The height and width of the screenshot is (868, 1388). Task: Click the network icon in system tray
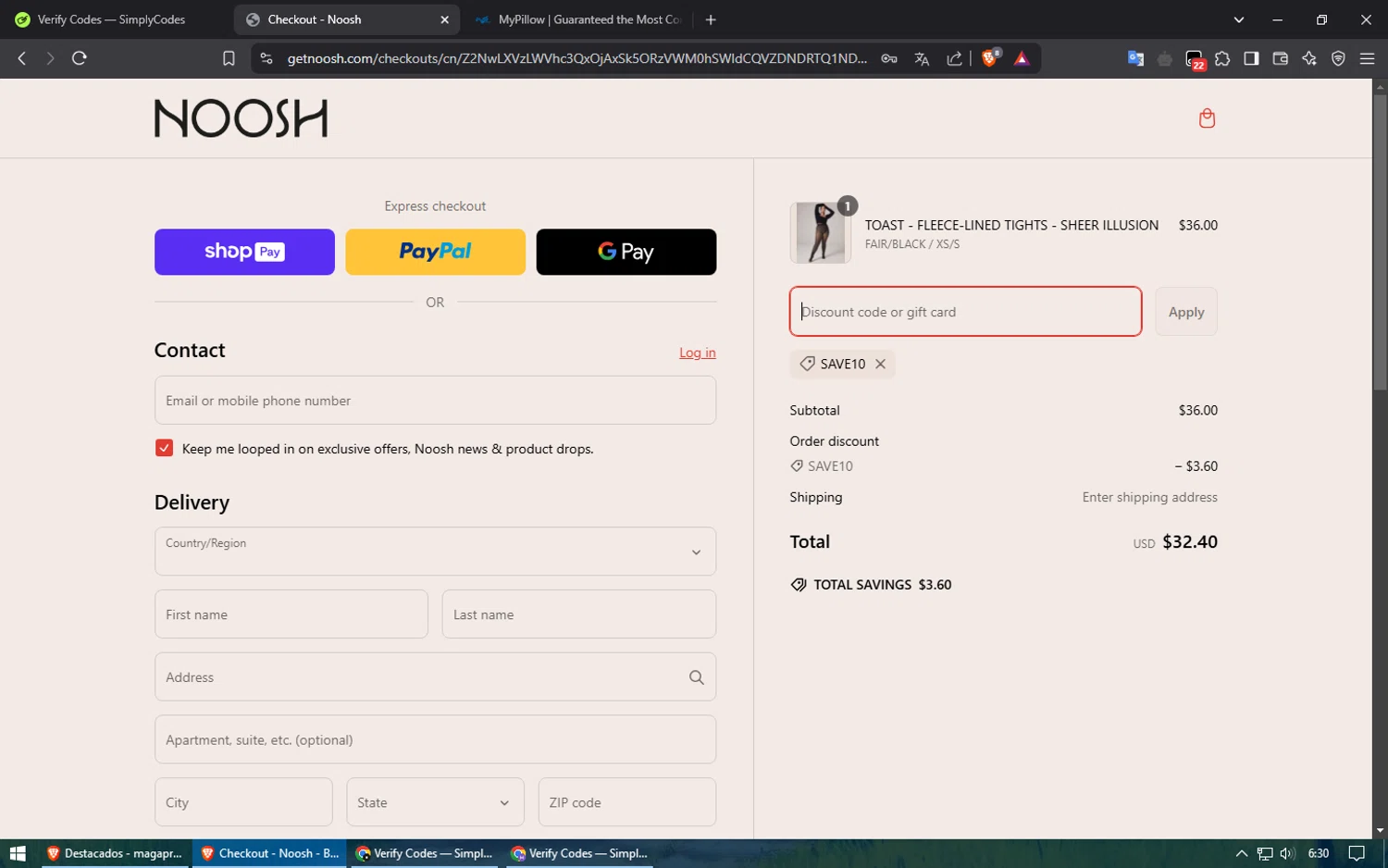(x=1264, y=853)
